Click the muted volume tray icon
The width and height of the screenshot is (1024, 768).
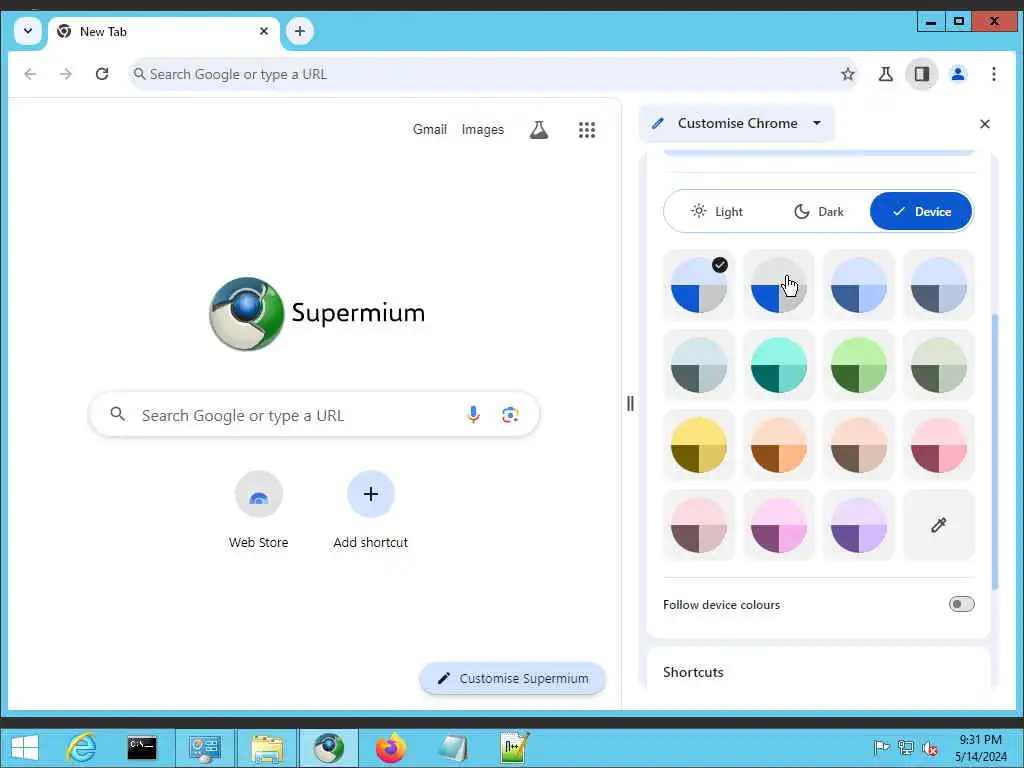click(929, 748)
